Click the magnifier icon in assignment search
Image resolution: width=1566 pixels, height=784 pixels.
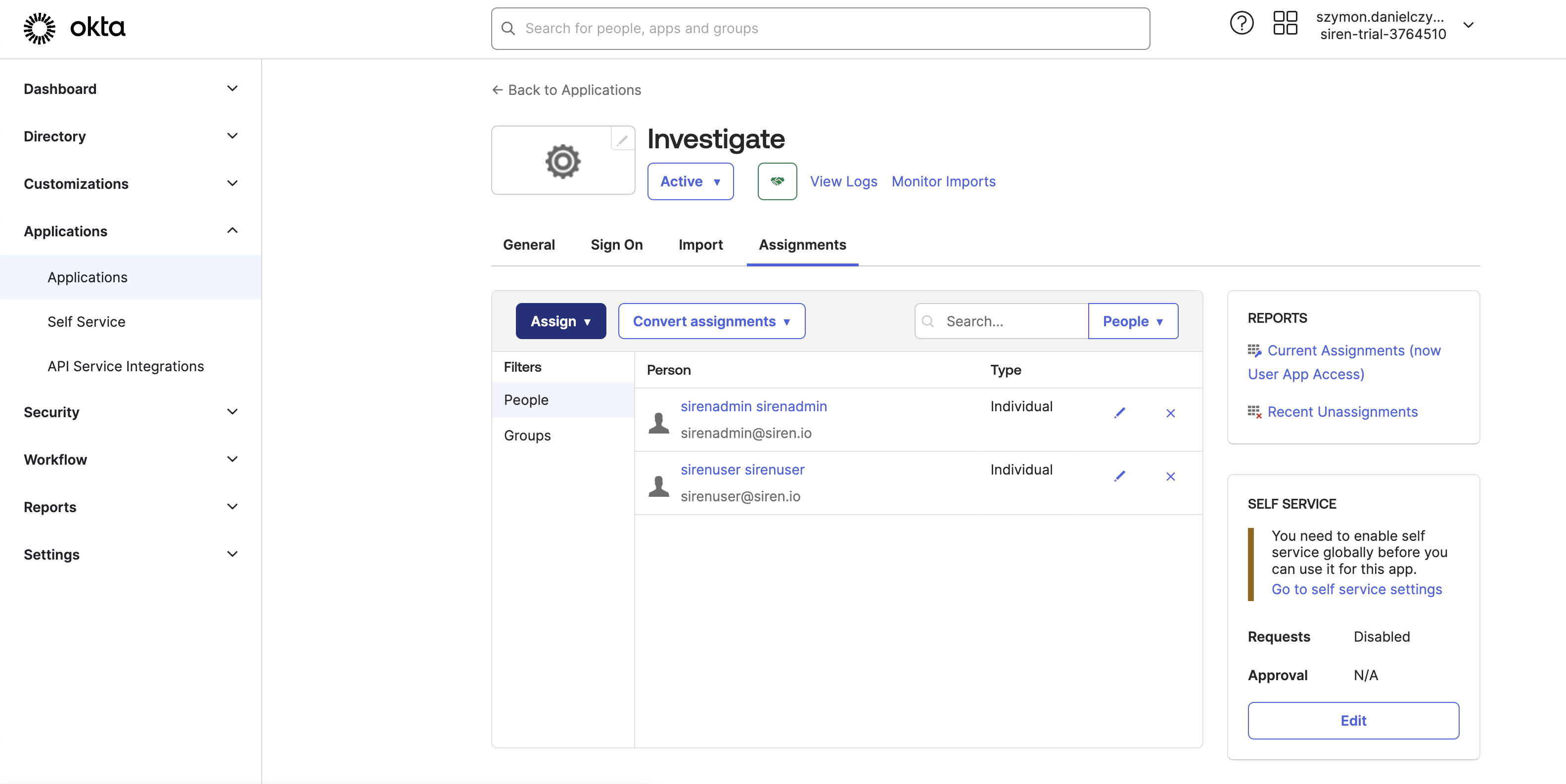[928, 321]
